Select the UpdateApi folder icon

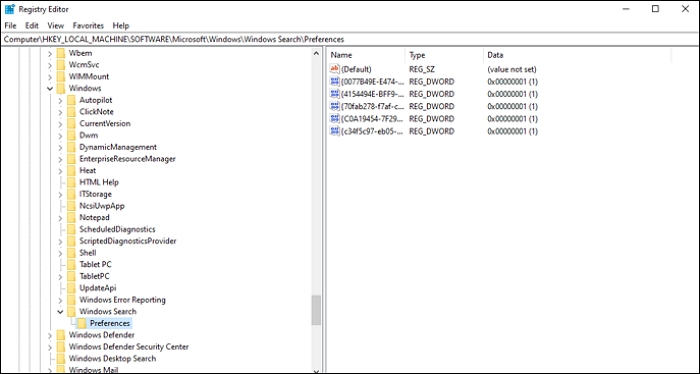[71, 288]
